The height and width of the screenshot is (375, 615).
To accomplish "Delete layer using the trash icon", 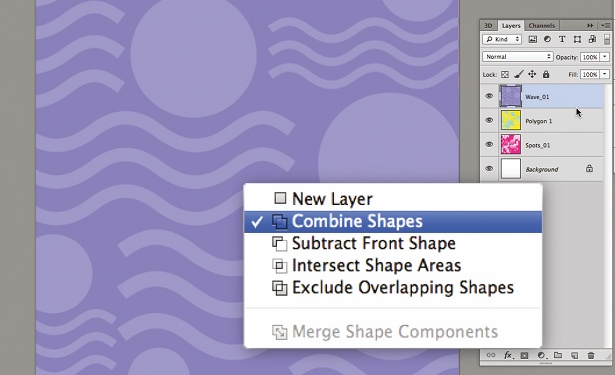I will click(591, 355).
